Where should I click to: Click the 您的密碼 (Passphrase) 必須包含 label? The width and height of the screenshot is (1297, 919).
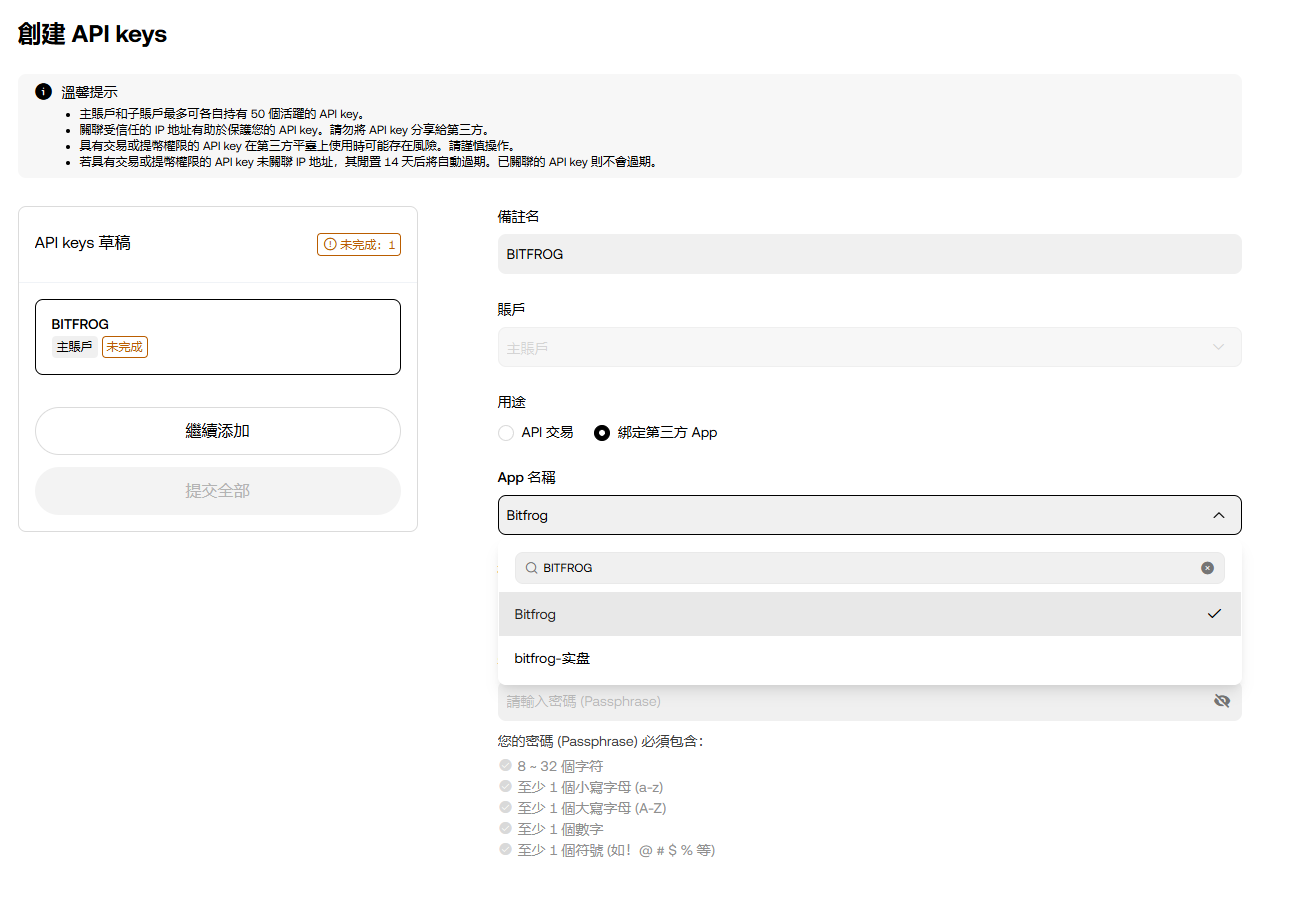click(600, 741)
